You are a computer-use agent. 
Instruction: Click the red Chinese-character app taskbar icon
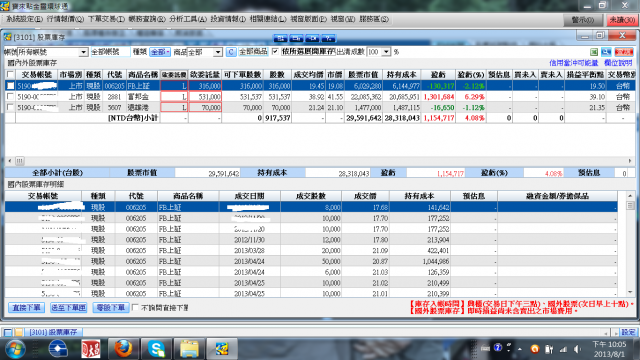(90, 349)
